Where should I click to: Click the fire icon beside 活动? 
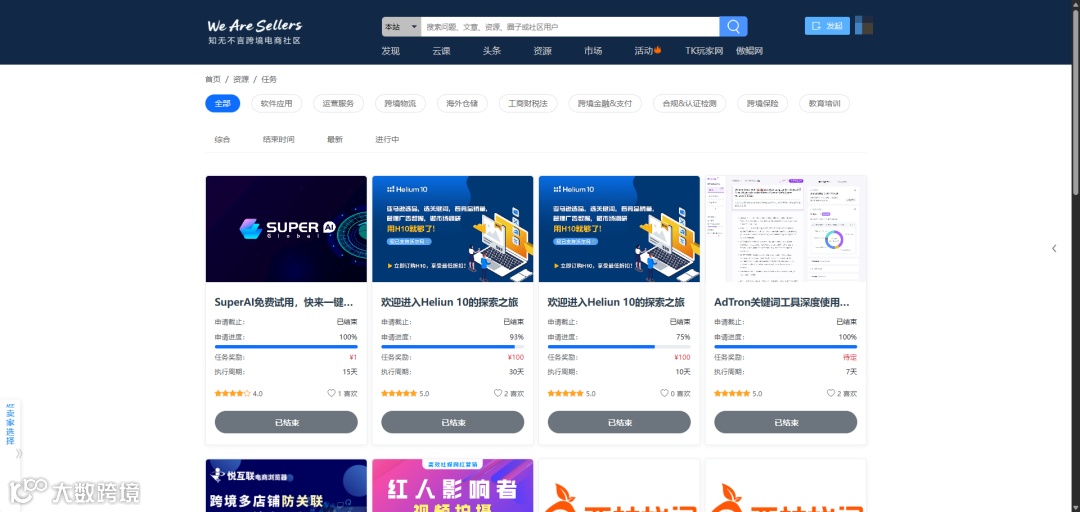pyautogui.click(x=658, y=50)
